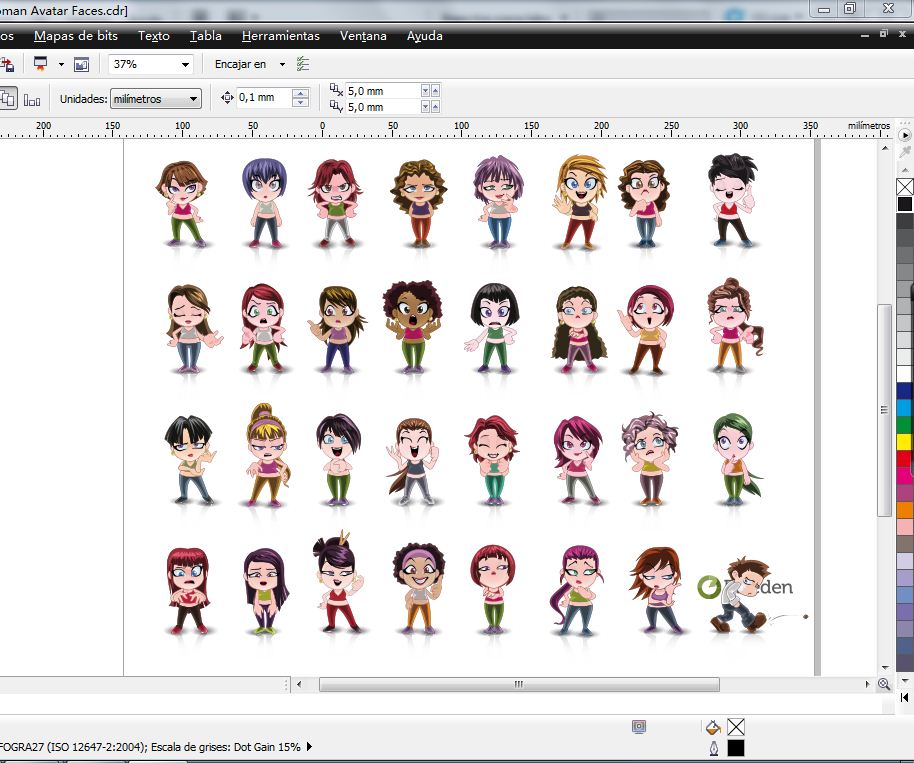Click the welcome screen toolbar icon
This screenshot has width=914, height=763.
[x=81, y=64]
